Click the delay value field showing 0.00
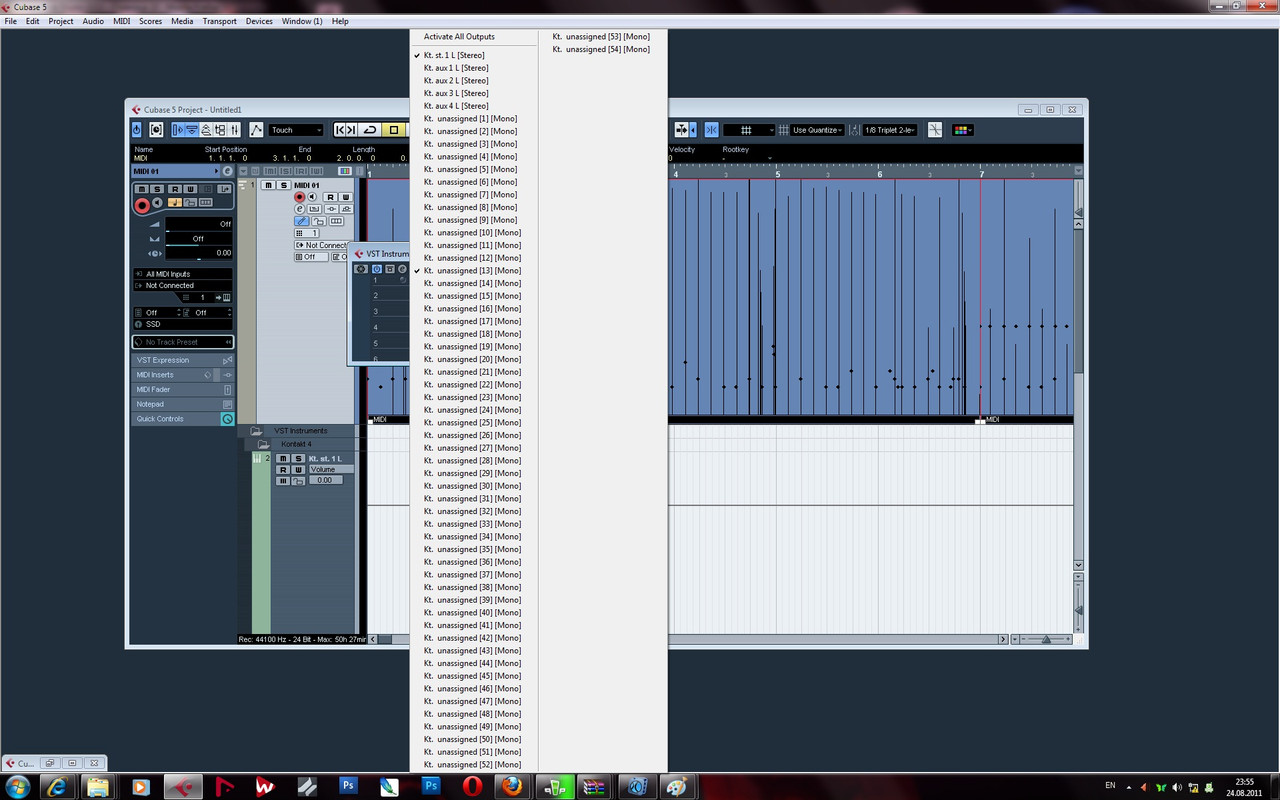 (198, 253)
